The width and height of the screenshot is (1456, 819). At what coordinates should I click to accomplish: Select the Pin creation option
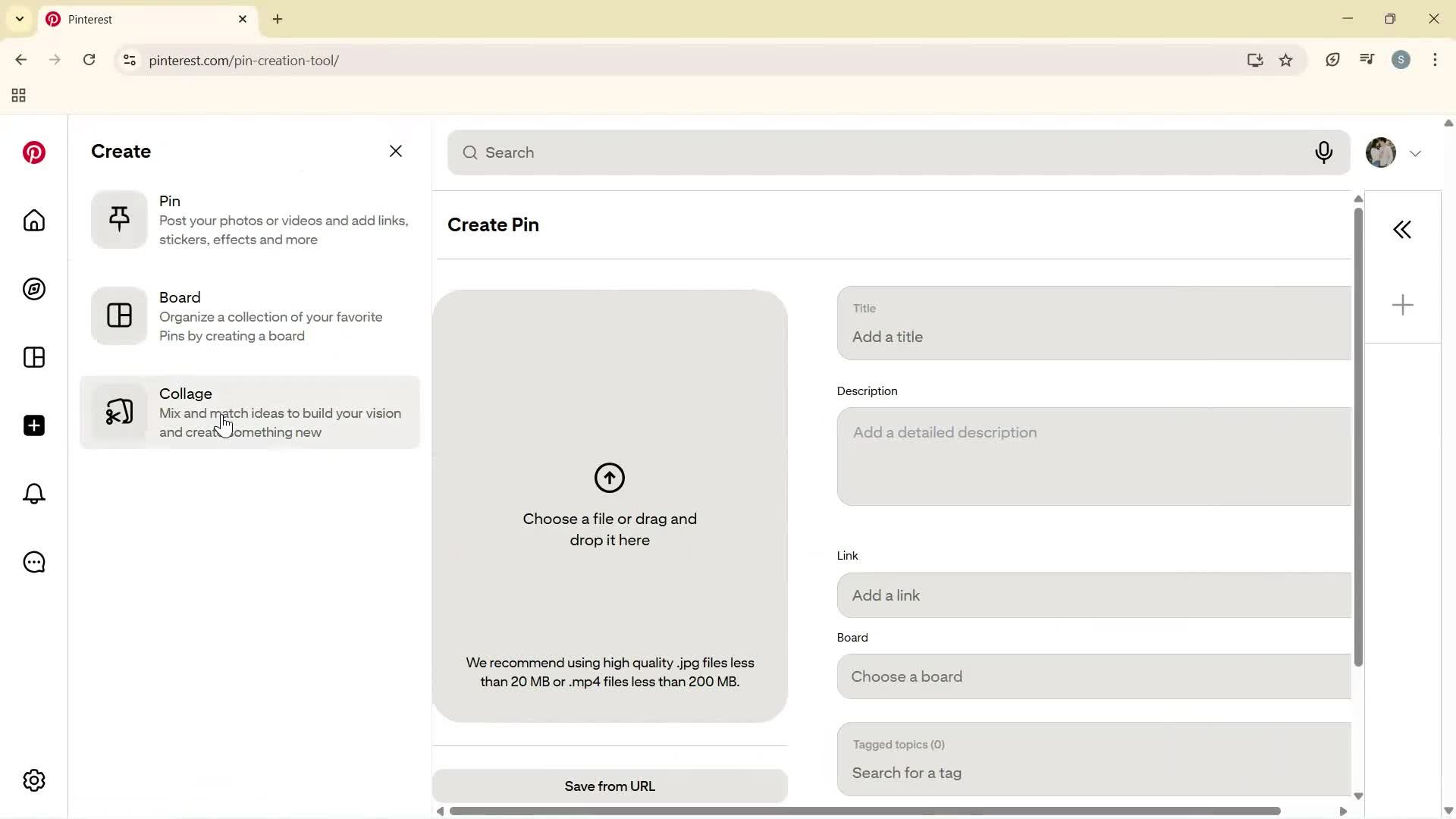pos(250,220)
